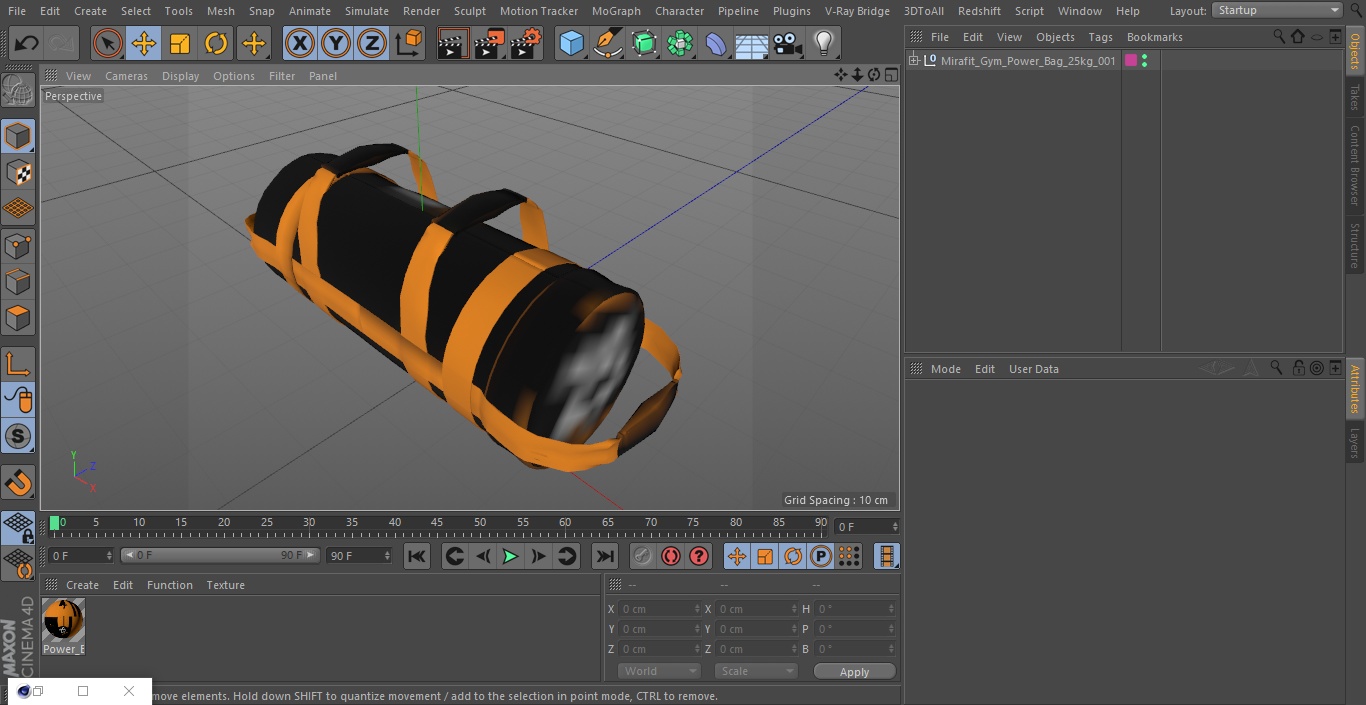This screenshot has width=1366, height=705.
Task: Toggle the Viewport Solo S icon
Action: pos(18,436)
